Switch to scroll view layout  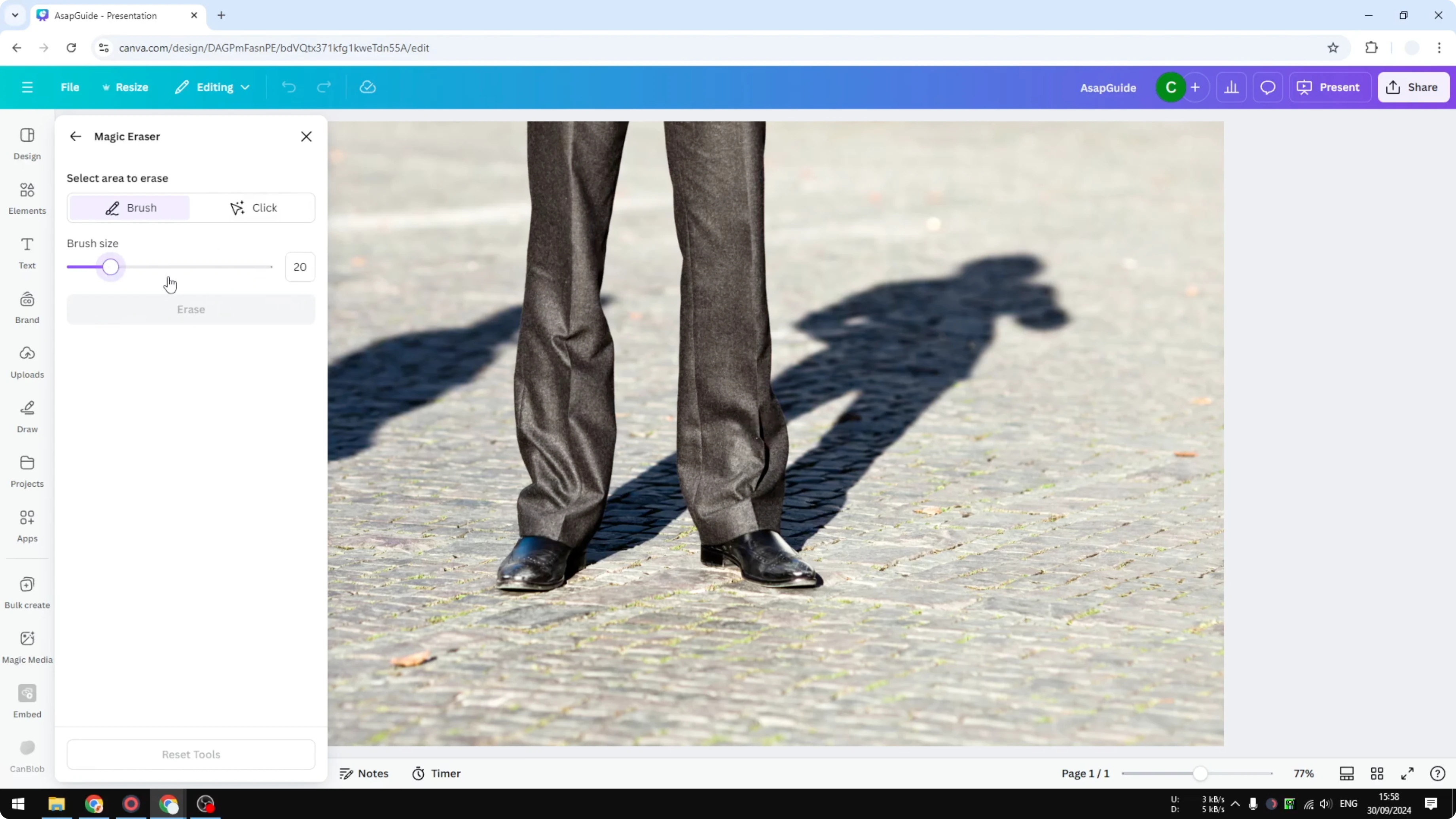1347,773
